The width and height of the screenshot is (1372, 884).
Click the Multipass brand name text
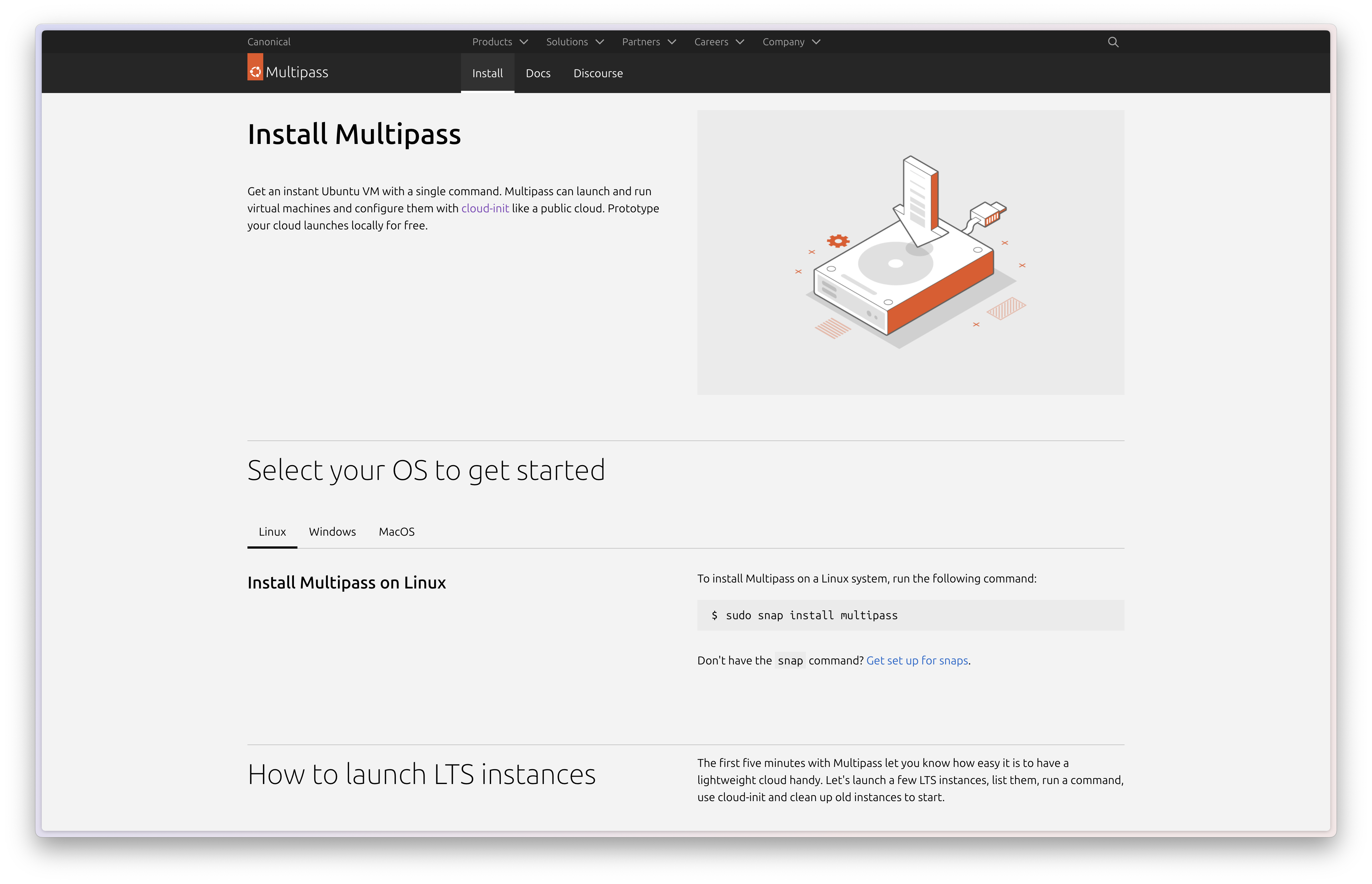(x=297, y=72)
